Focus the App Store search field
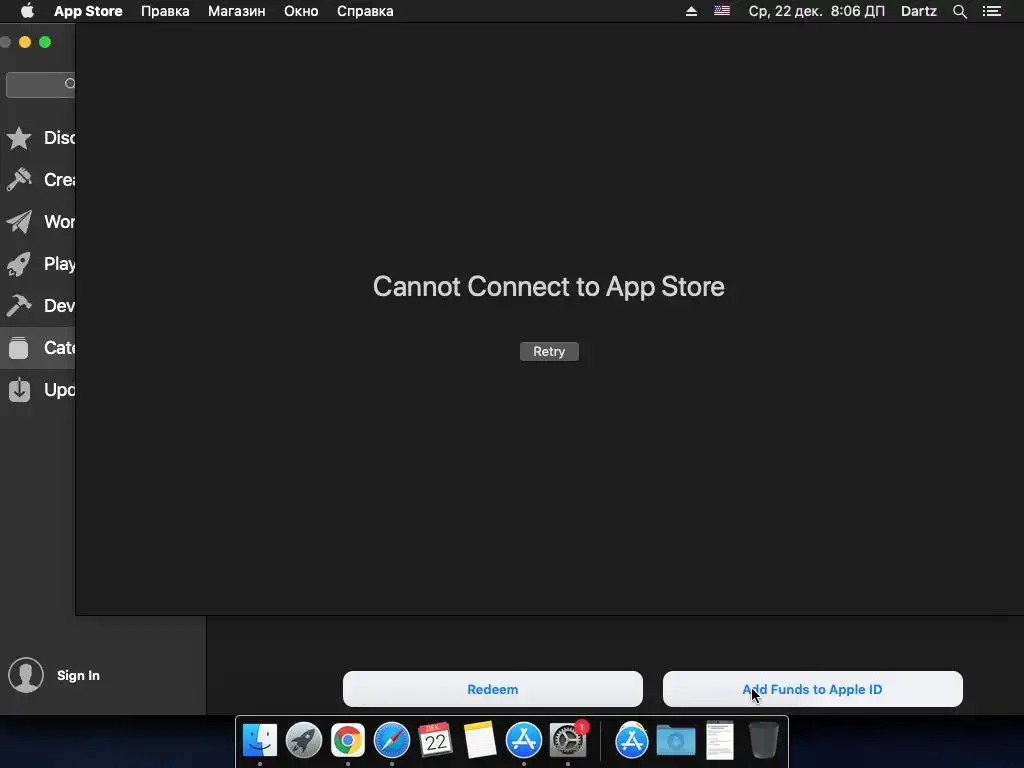1024x768 pixels. click(40, 84)
